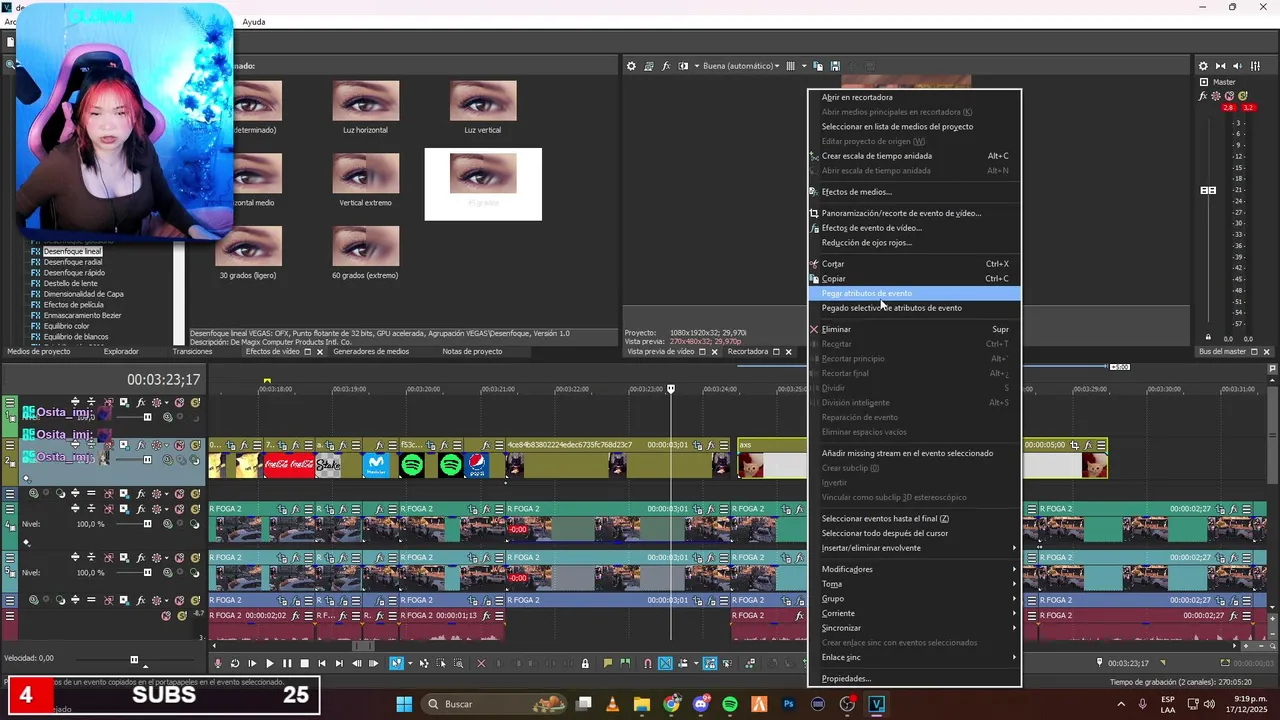
Task: Choose Pegado selectivo de atributos de evento
Action: click(914, 308)
